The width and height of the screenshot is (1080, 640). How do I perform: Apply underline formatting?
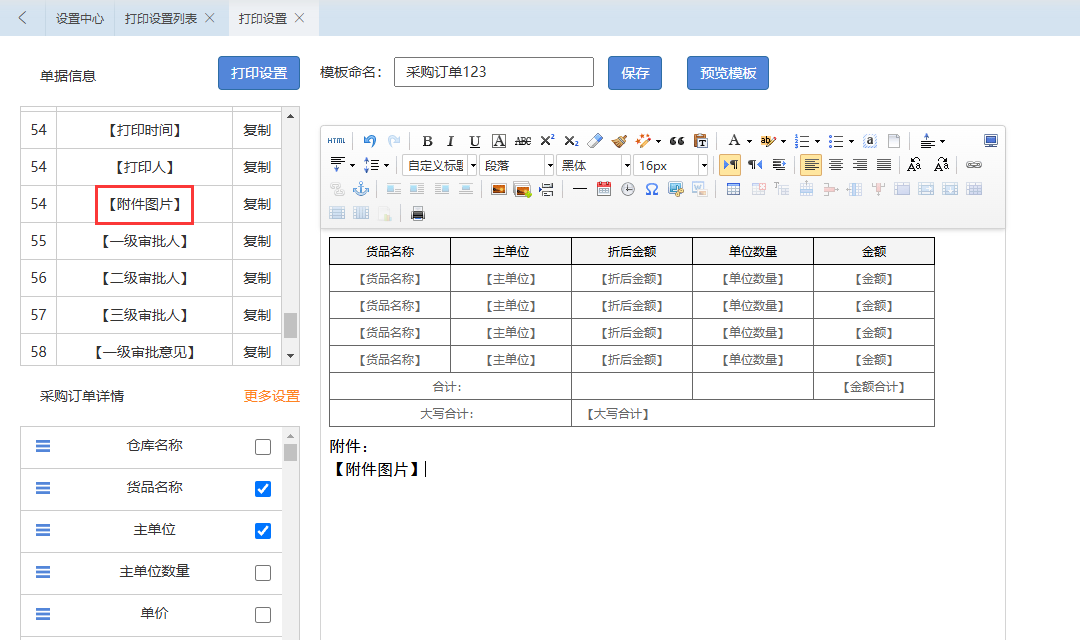point(474,141)
